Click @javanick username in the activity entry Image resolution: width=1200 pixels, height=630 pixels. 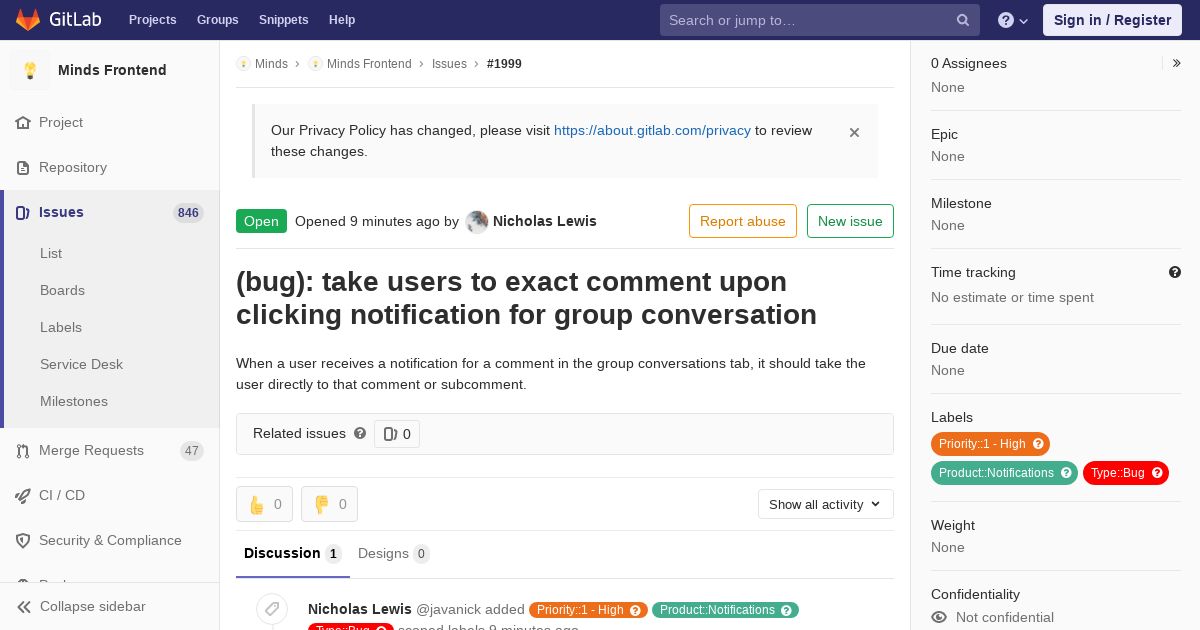click(449, 609)
